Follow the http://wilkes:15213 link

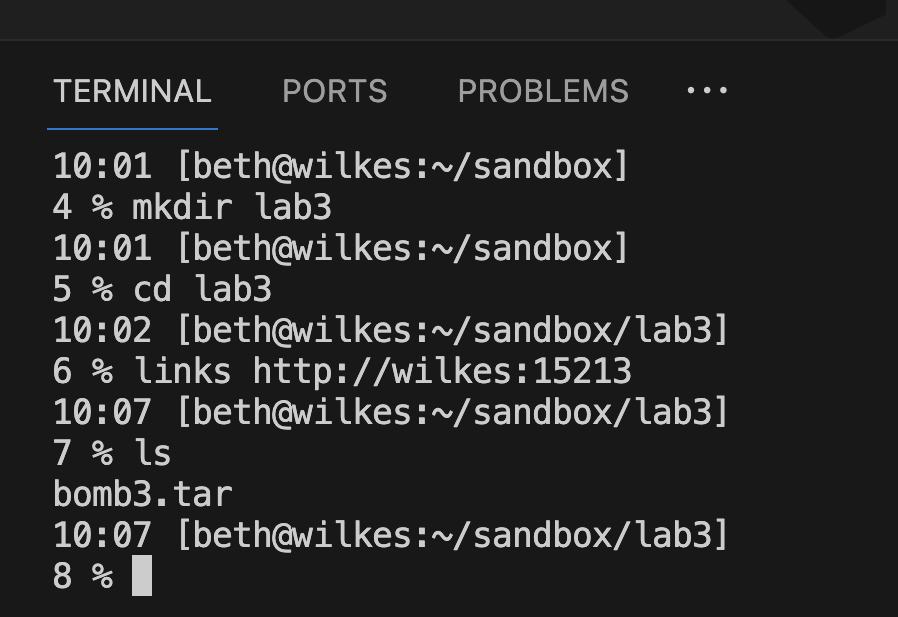pos(442,372)
